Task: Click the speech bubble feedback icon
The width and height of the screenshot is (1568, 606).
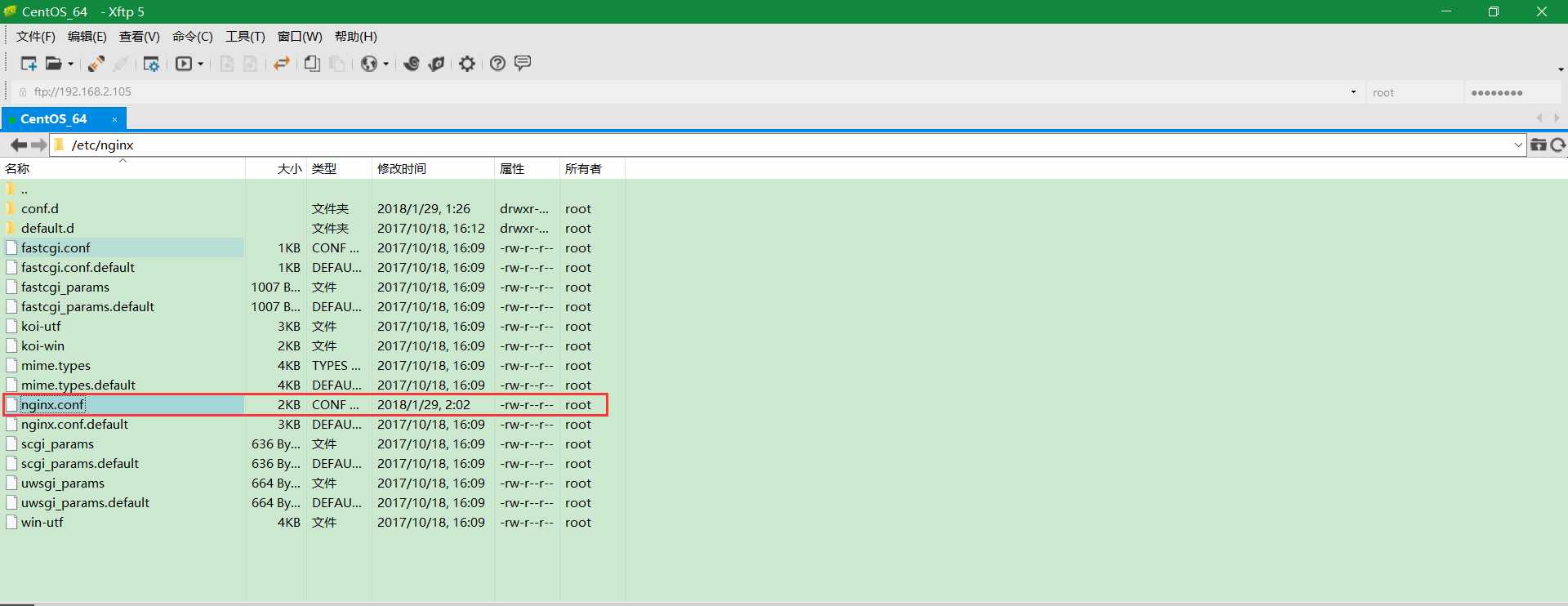Action: (x=523, y=63)
